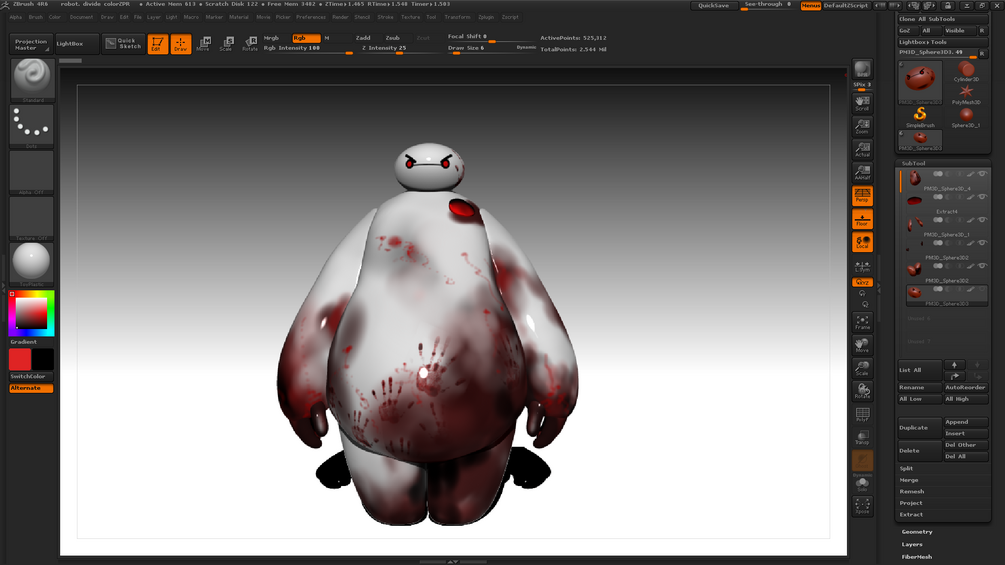Open the Document menu
The height and width of the screenshot is (565, 1005).
[x=81, y=17]
